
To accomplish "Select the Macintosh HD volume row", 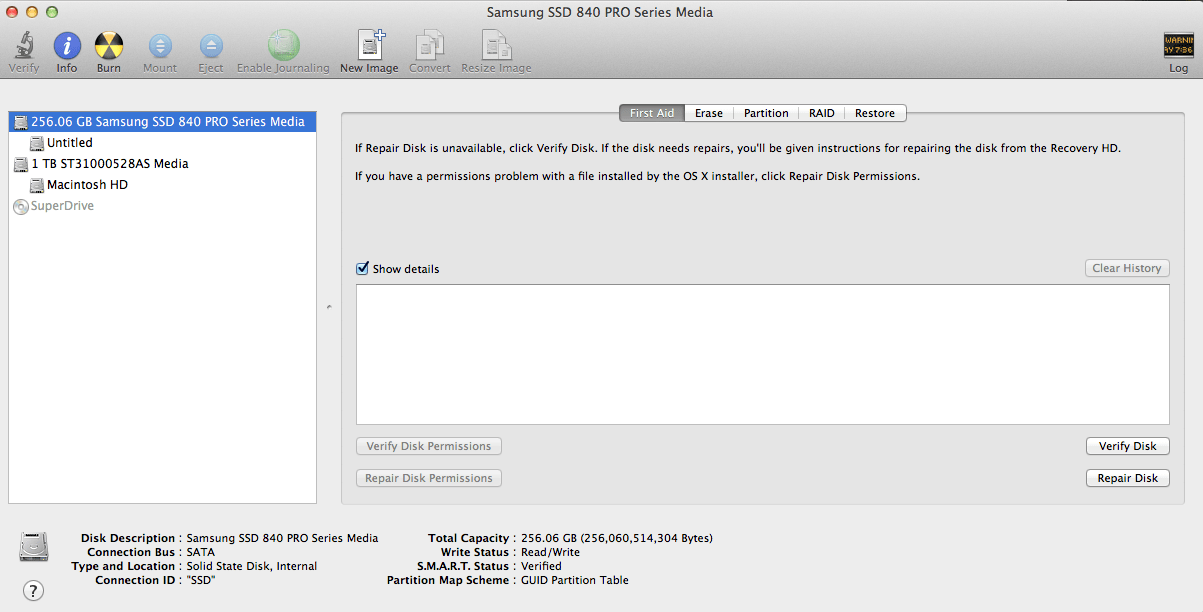I will [162, 185].
